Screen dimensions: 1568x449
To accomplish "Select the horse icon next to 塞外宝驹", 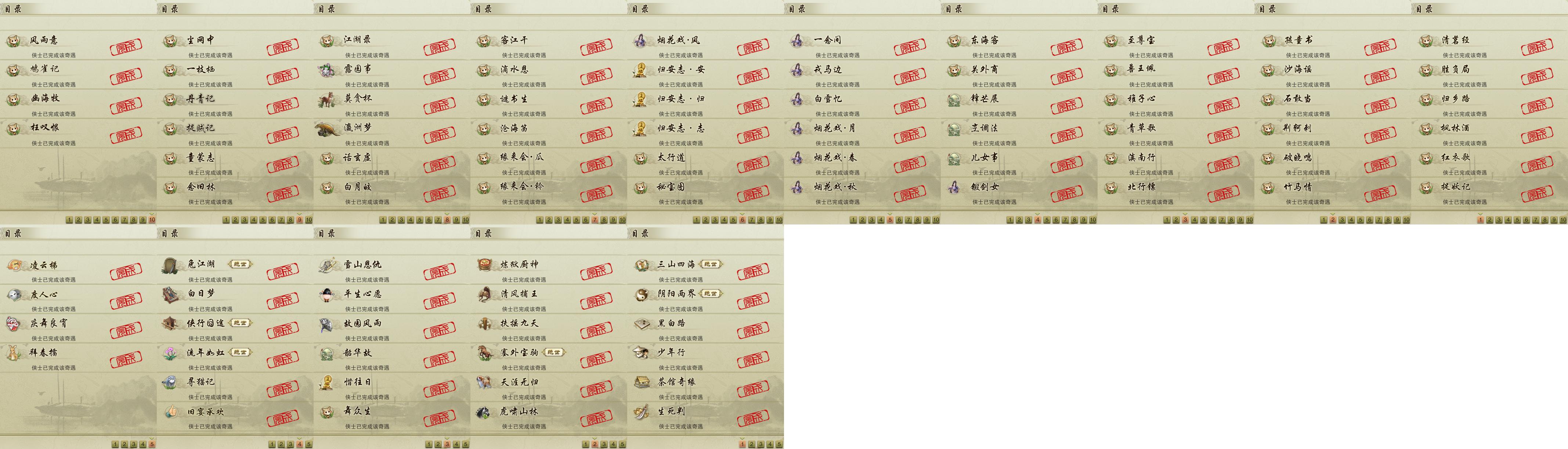I will [484, 353].
